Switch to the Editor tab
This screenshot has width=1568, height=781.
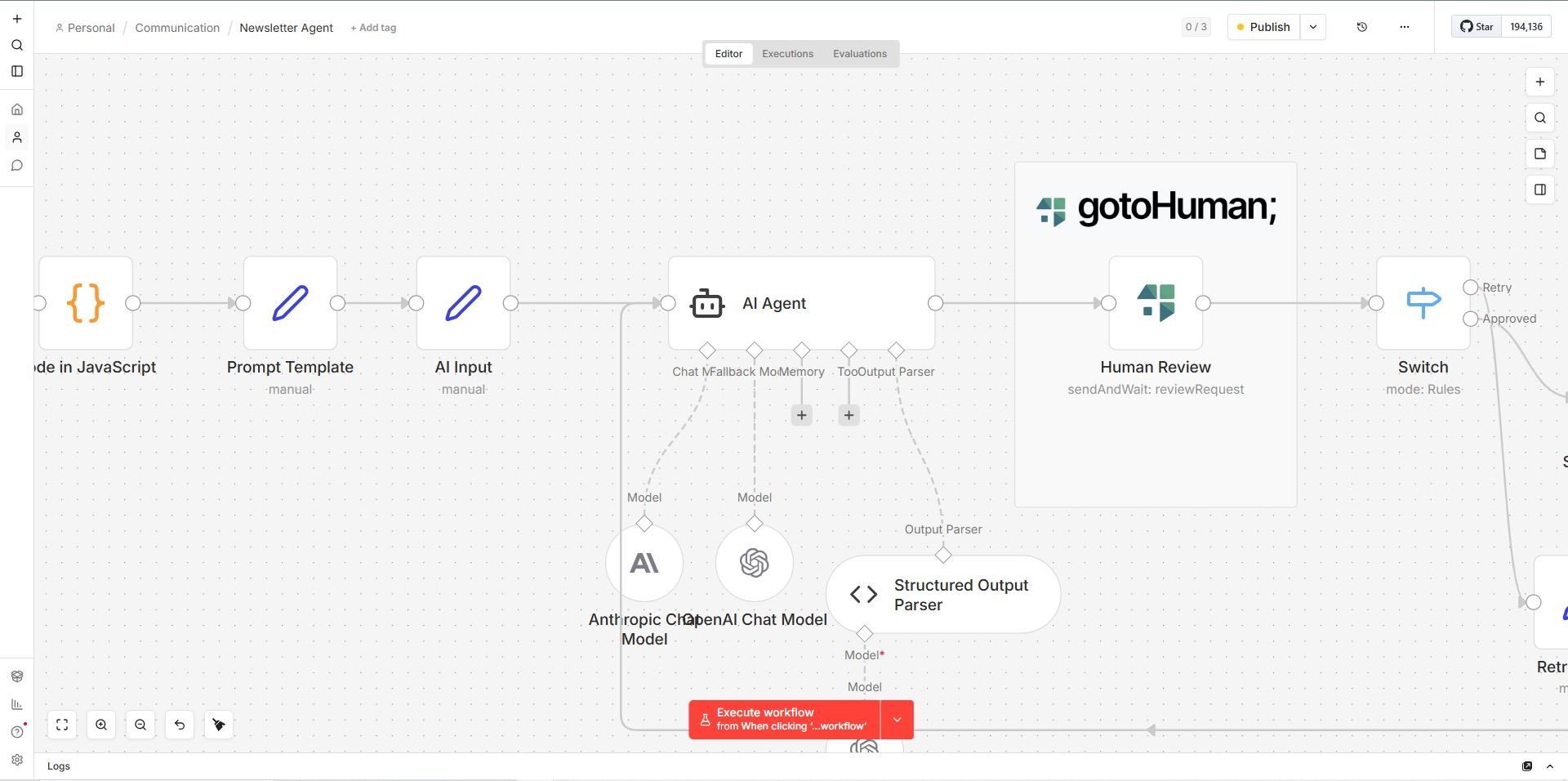coord(728,54)
